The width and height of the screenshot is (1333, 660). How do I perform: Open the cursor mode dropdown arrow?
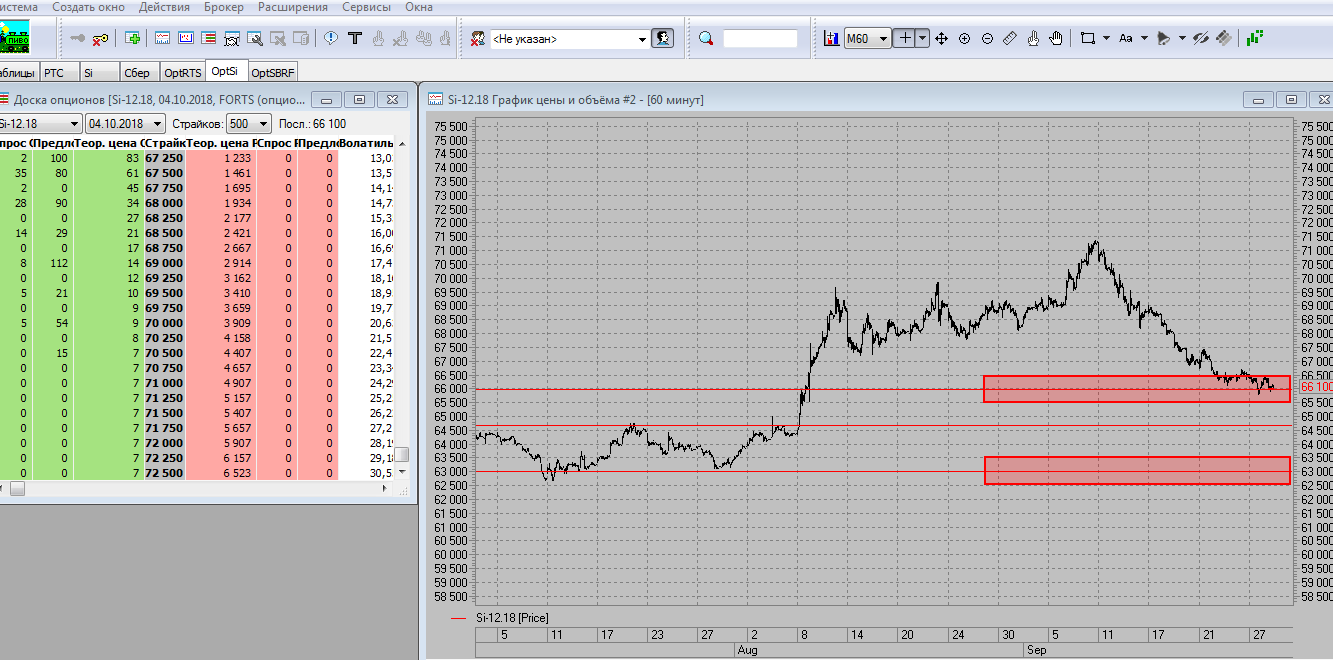pos(922,38)
